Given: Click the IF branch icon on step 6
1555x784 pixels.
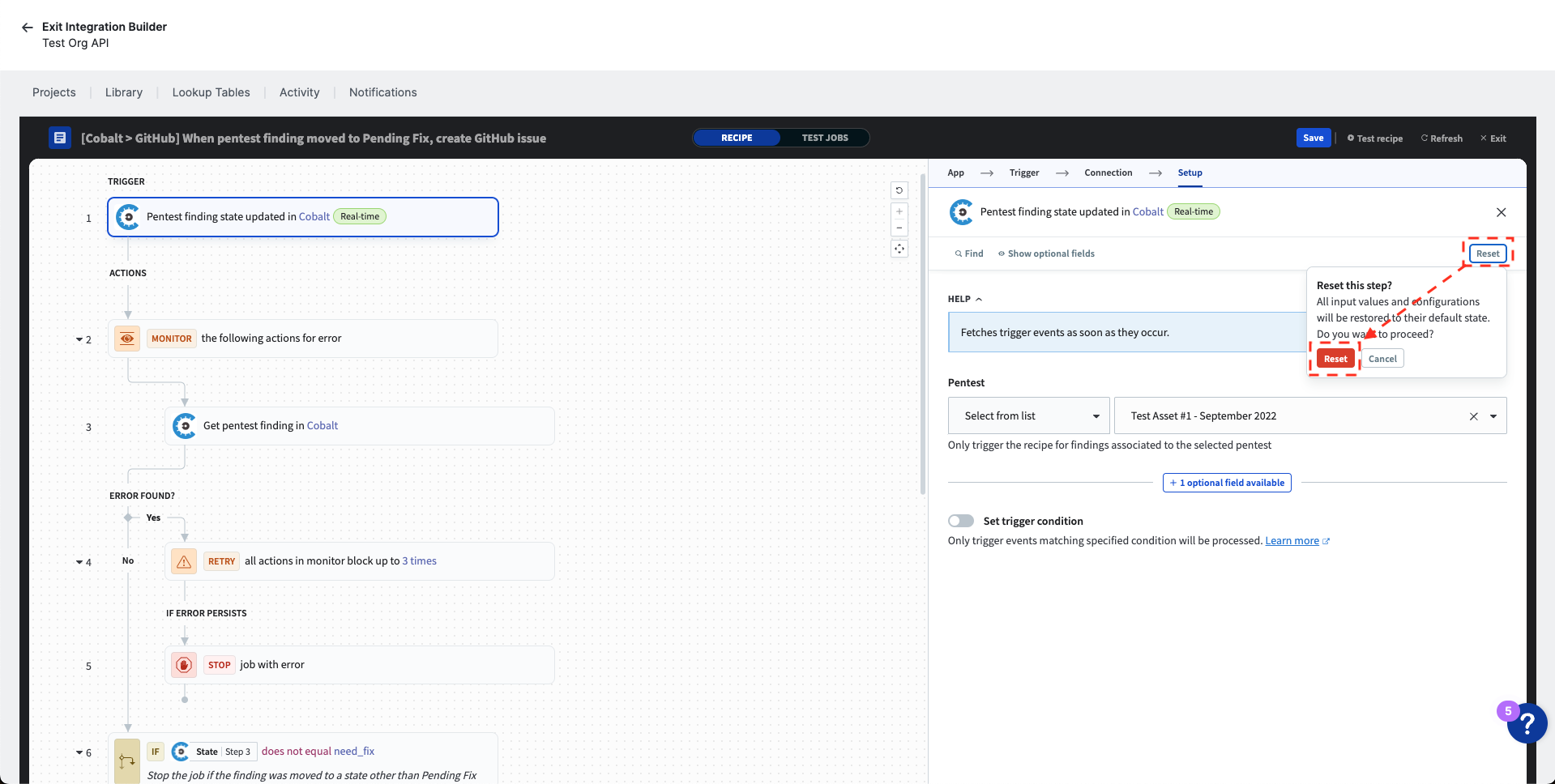Looking at the screenshot, I should pyautogui.click(x=127, y=761).
